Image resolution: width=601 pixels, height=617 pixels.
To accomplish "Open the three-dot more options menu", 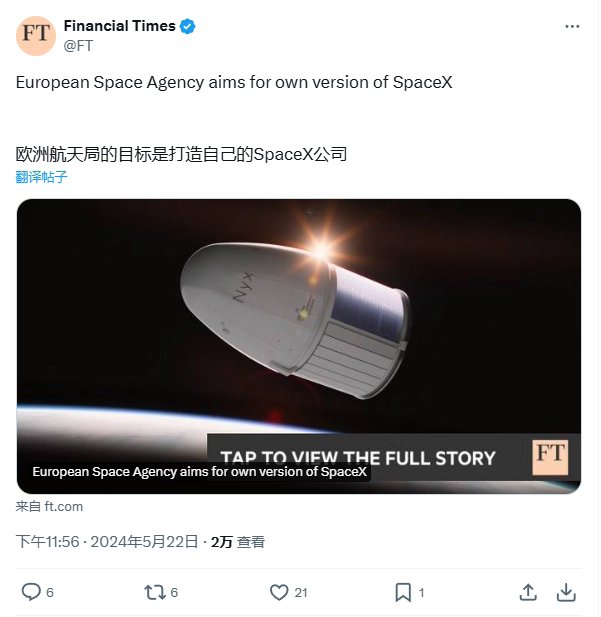I will tap(569, 27).
